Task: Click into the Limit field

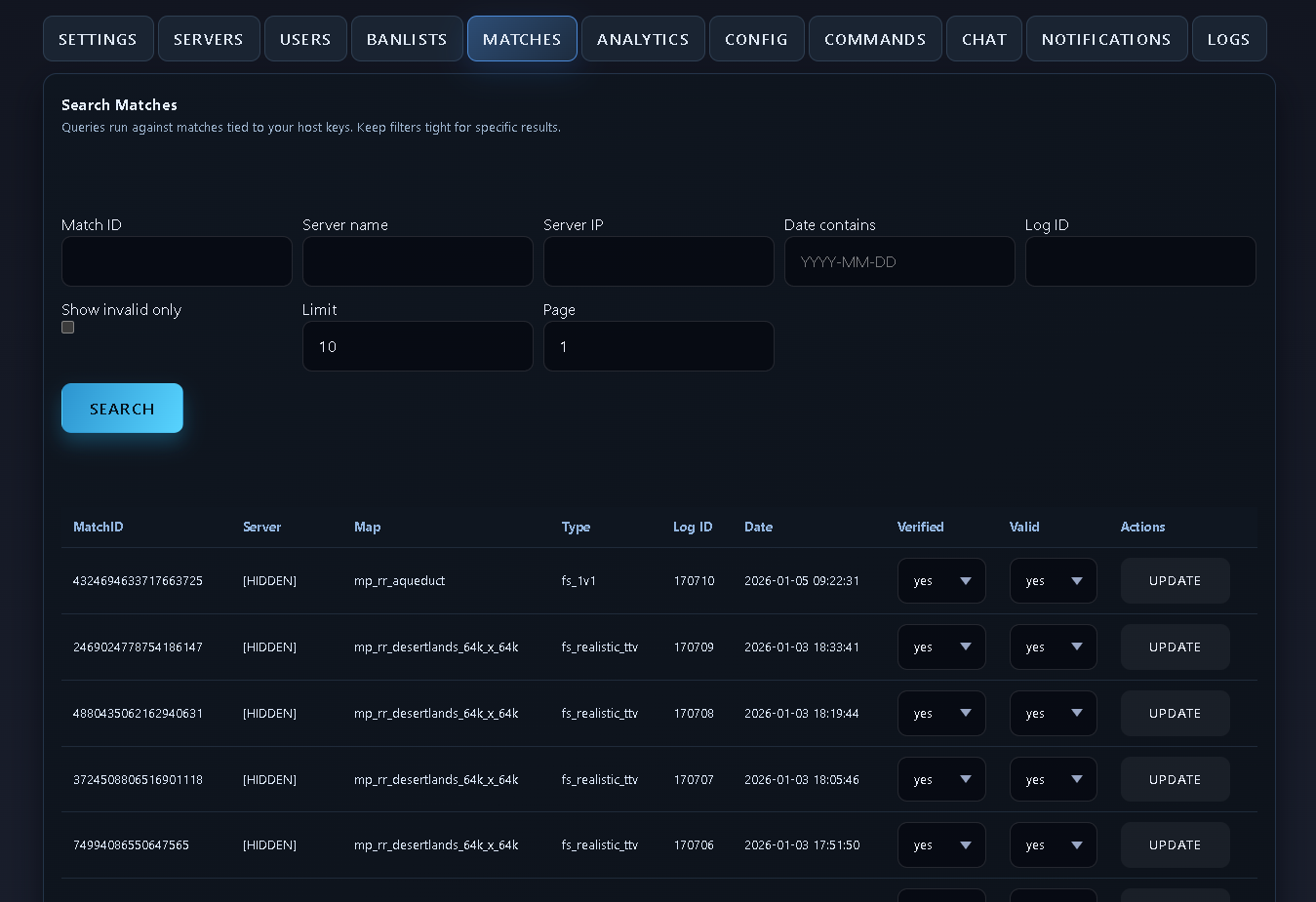Action: (418, 346)
